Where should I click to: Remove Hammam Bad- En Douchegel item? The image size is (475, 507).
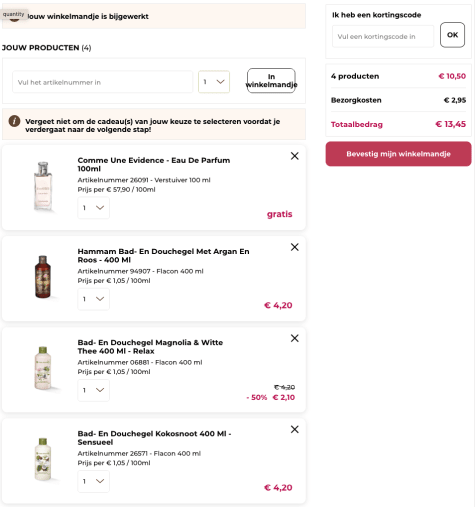294,247
